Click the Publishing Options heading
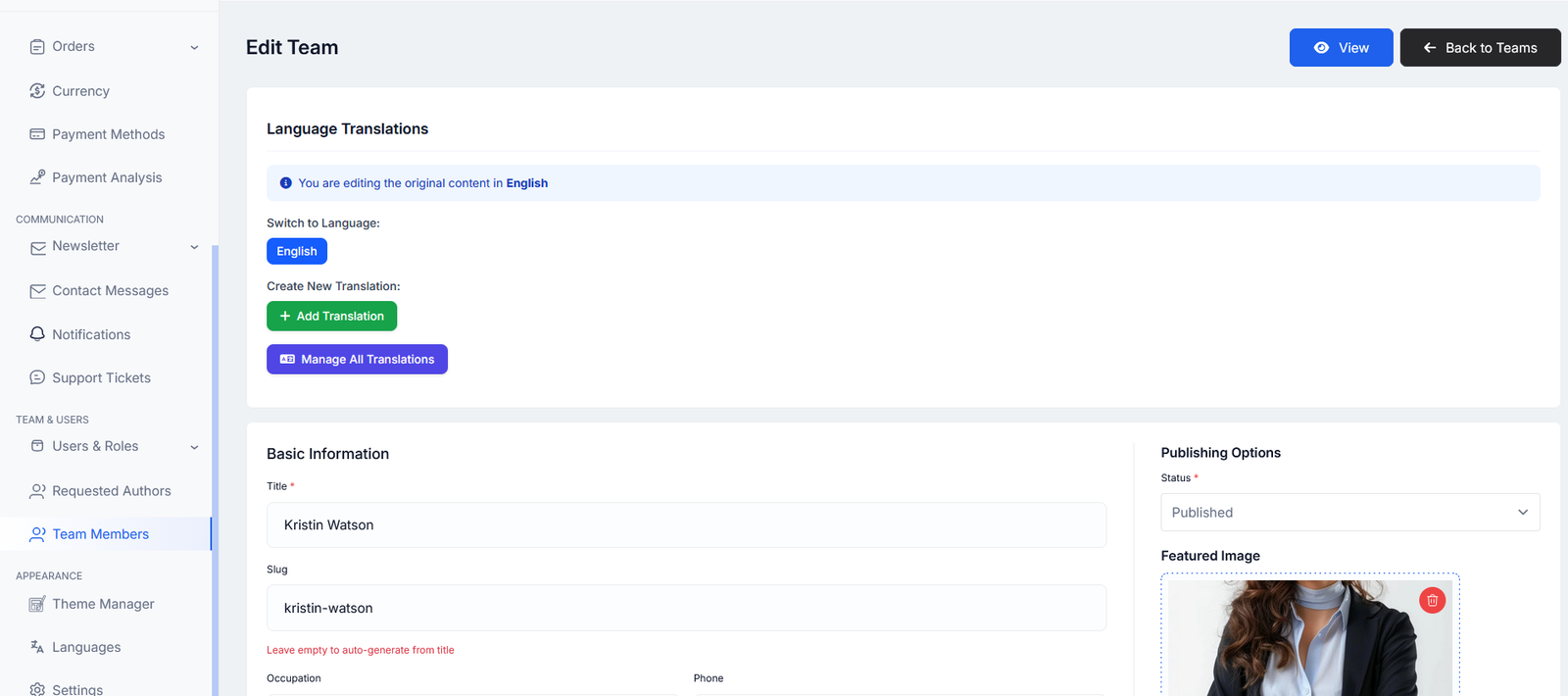1568x696 pixels. [x=1221, y=453]
